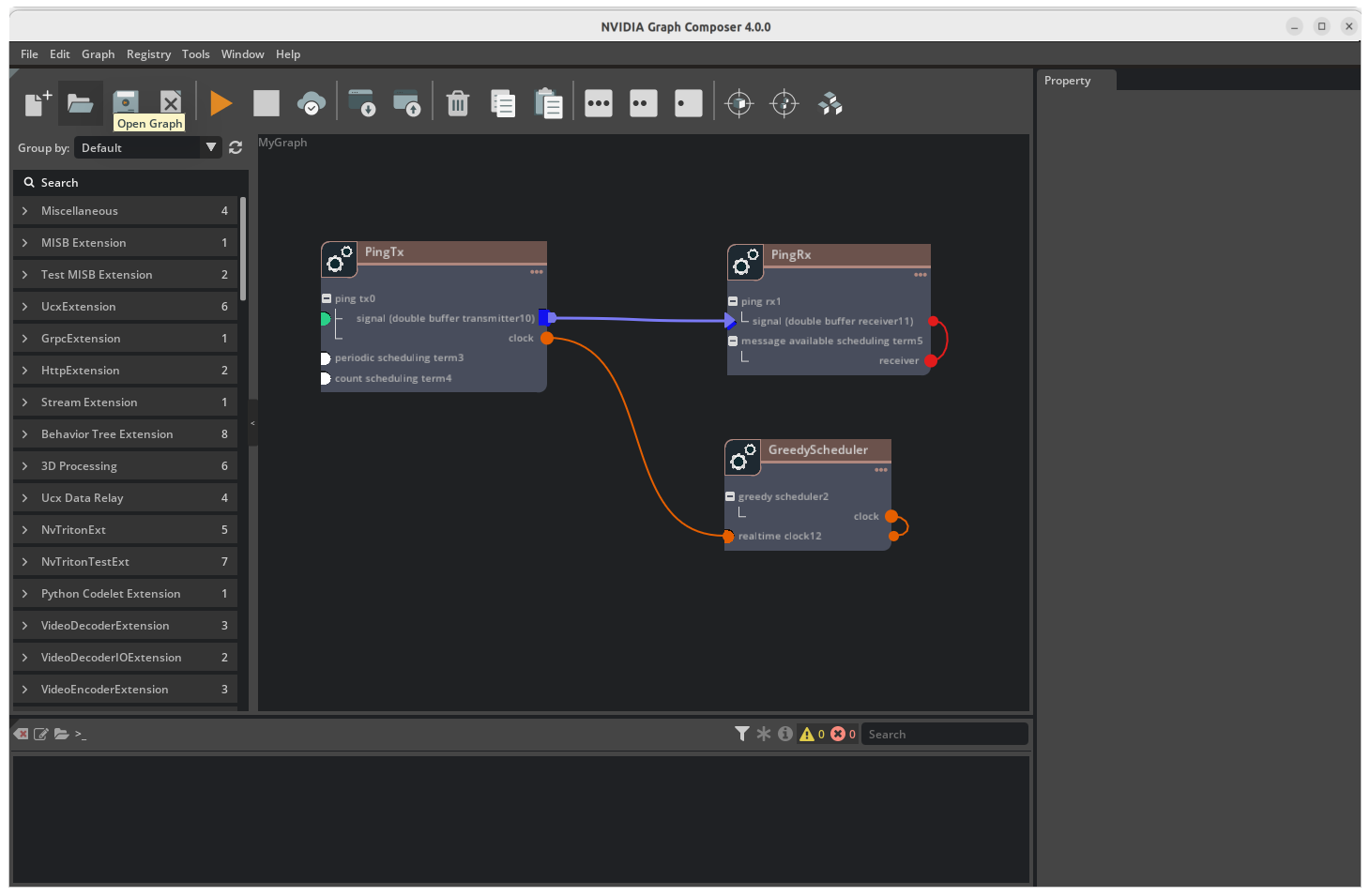The image size is (1370, 896).
Task: Open the File menu
Action: point(29,54)
